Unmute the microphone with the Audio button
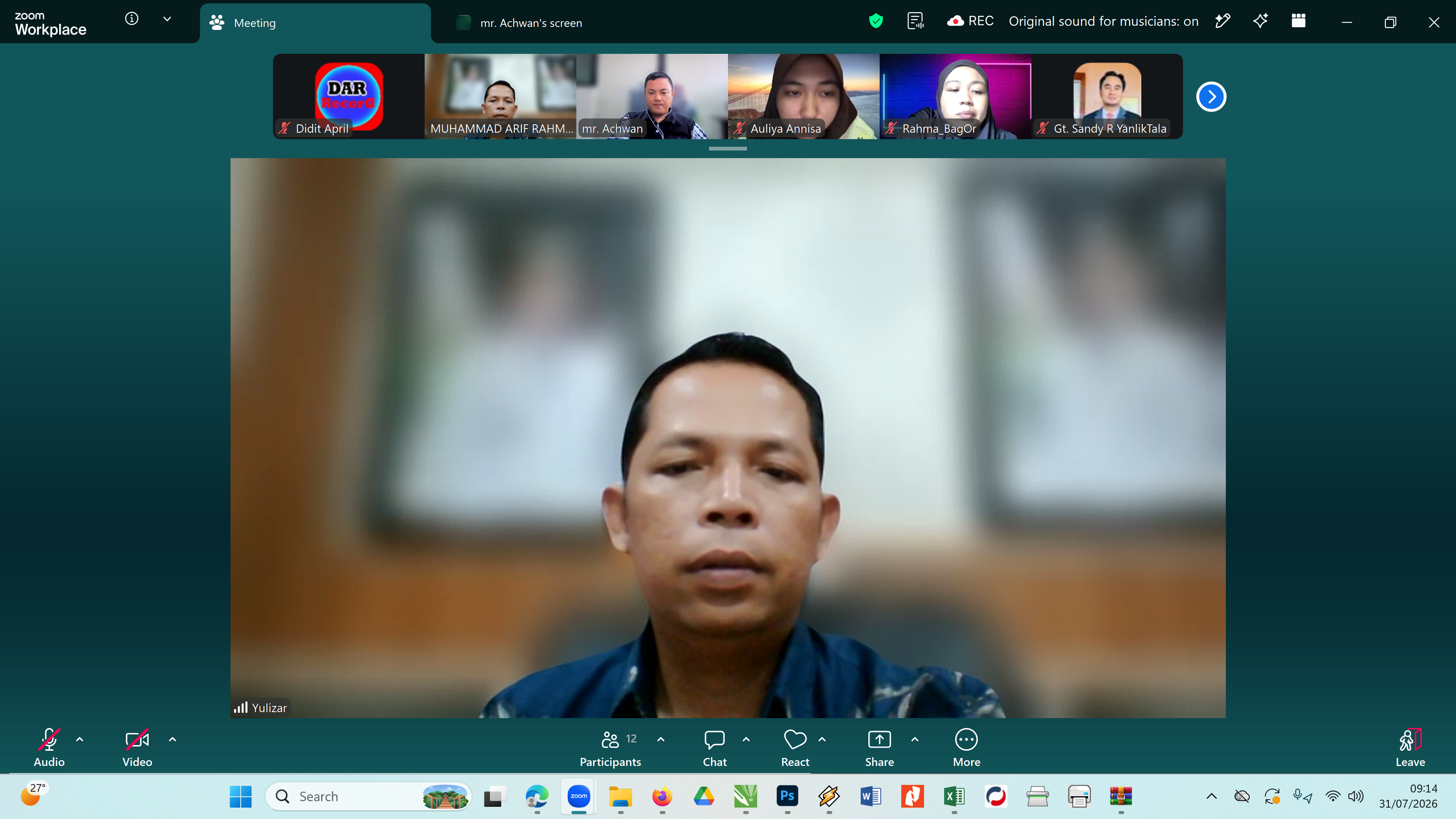1456x819 pixels. (49, 747)
